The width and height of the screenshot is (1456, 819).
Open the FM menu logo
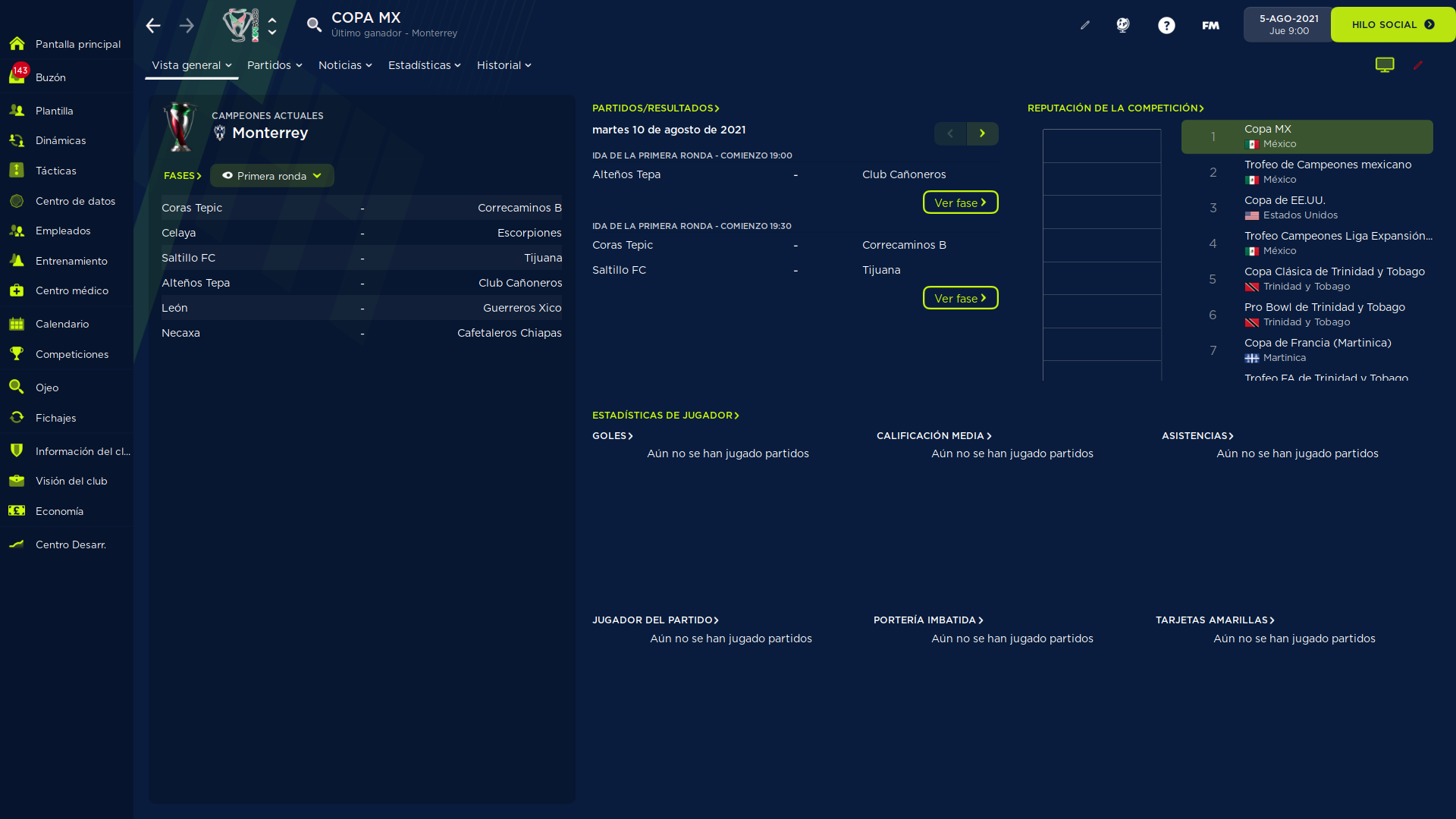point(1210,25)
